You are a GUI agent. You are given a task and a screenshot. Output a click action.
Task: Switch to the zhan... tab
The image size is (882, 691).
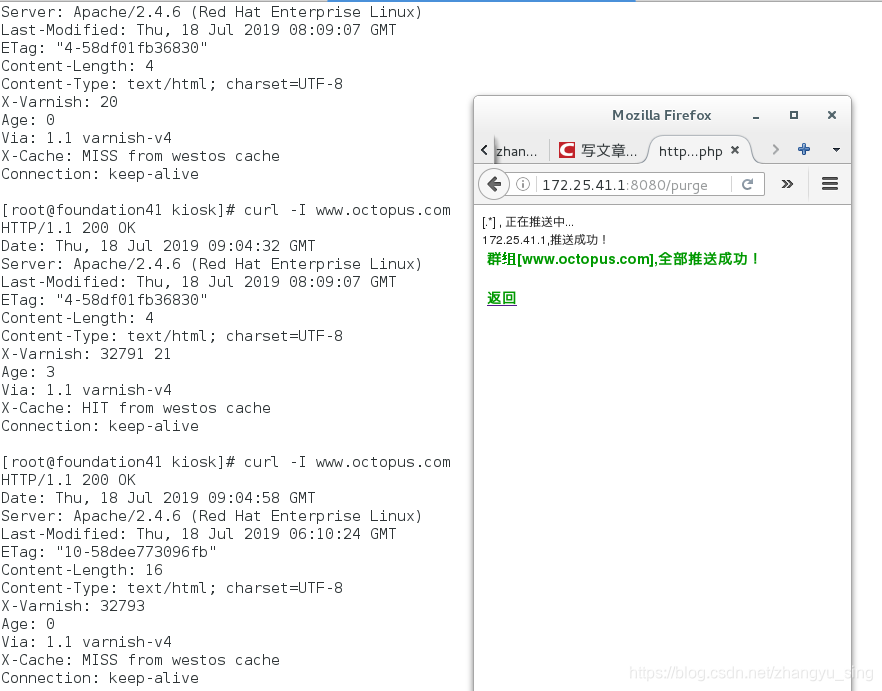tap(516, 151)
